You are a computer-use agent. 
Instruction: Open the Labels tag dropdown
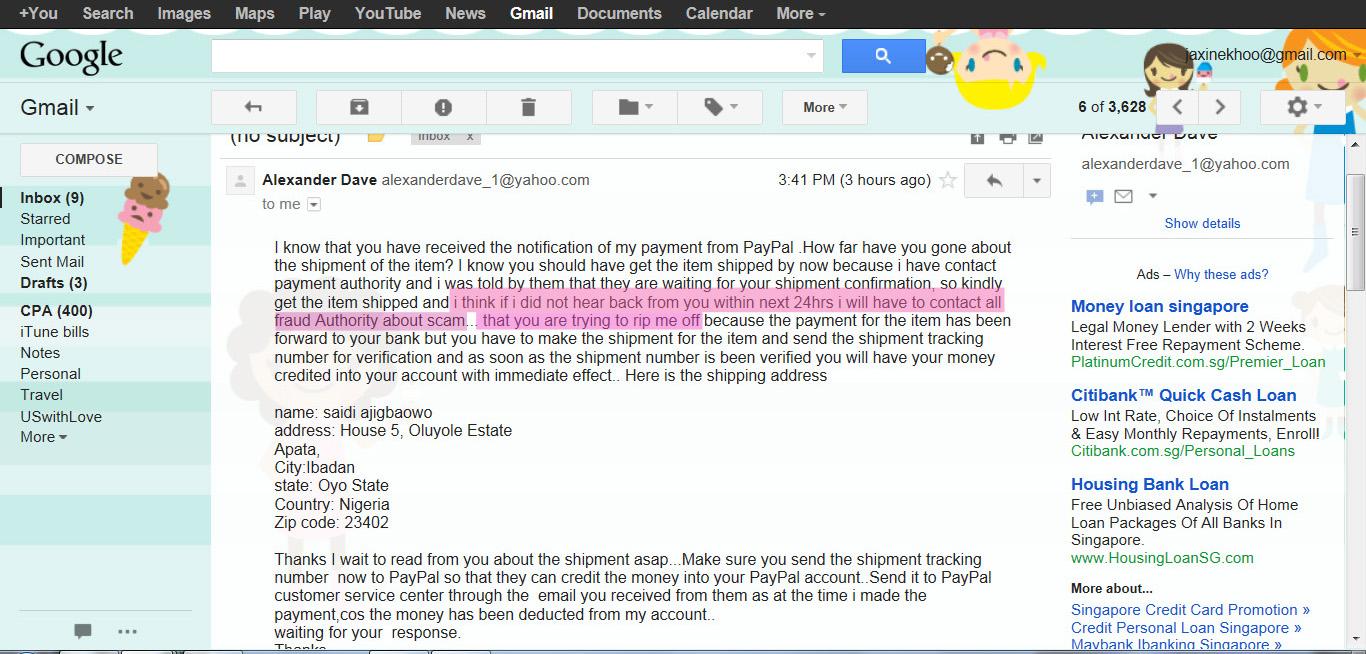click(720, 107)
